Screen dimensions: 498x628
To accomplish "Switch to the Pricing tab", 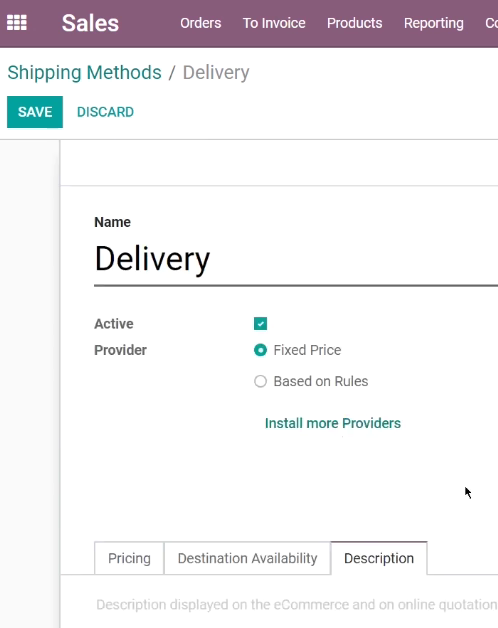I will tap(129, 558).
